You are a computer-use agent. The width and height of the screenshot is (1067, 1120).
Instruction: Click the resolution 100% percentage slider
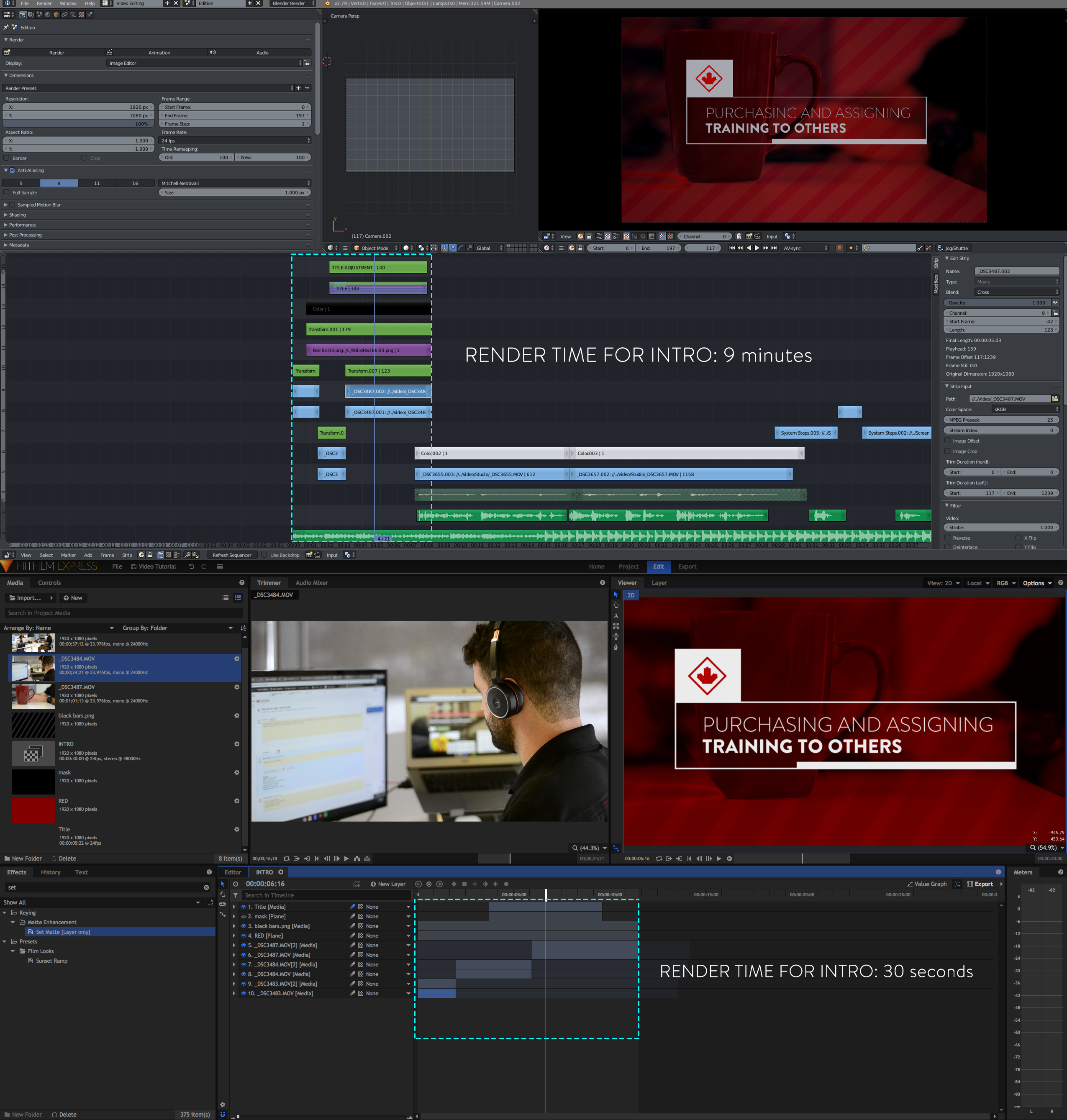click(79, 124)
